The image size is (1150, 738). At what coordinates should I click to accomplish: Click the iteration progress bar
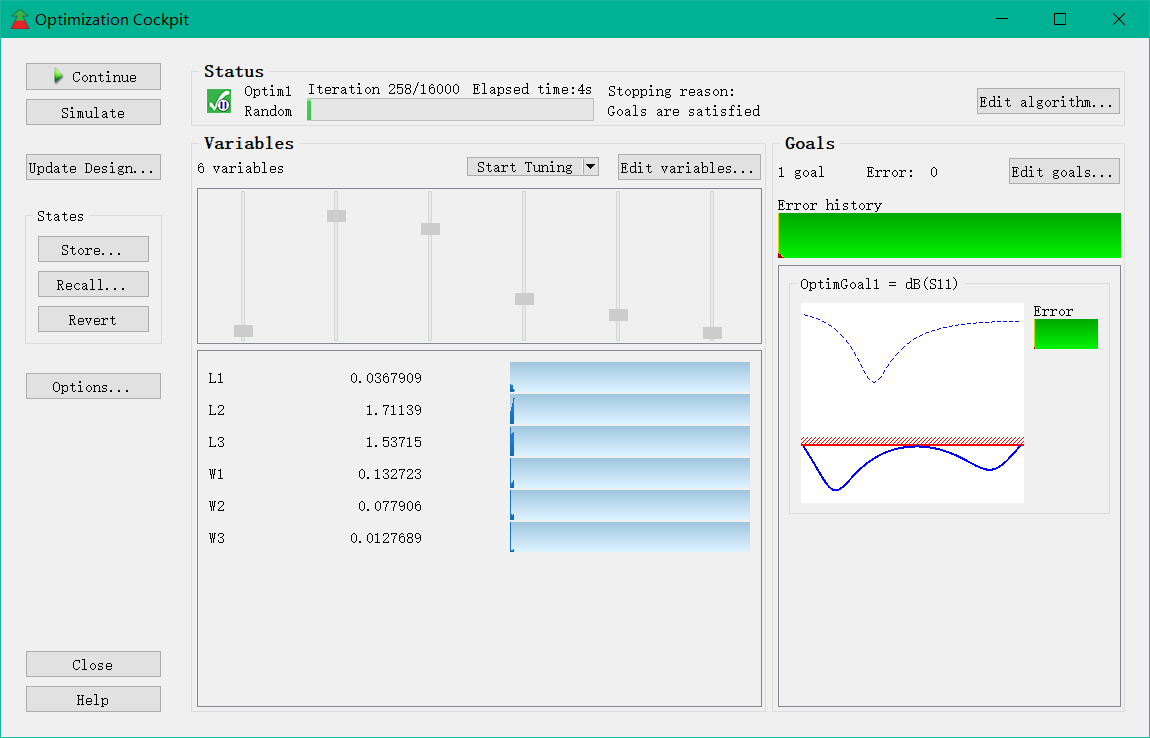[x=450, y=110]
